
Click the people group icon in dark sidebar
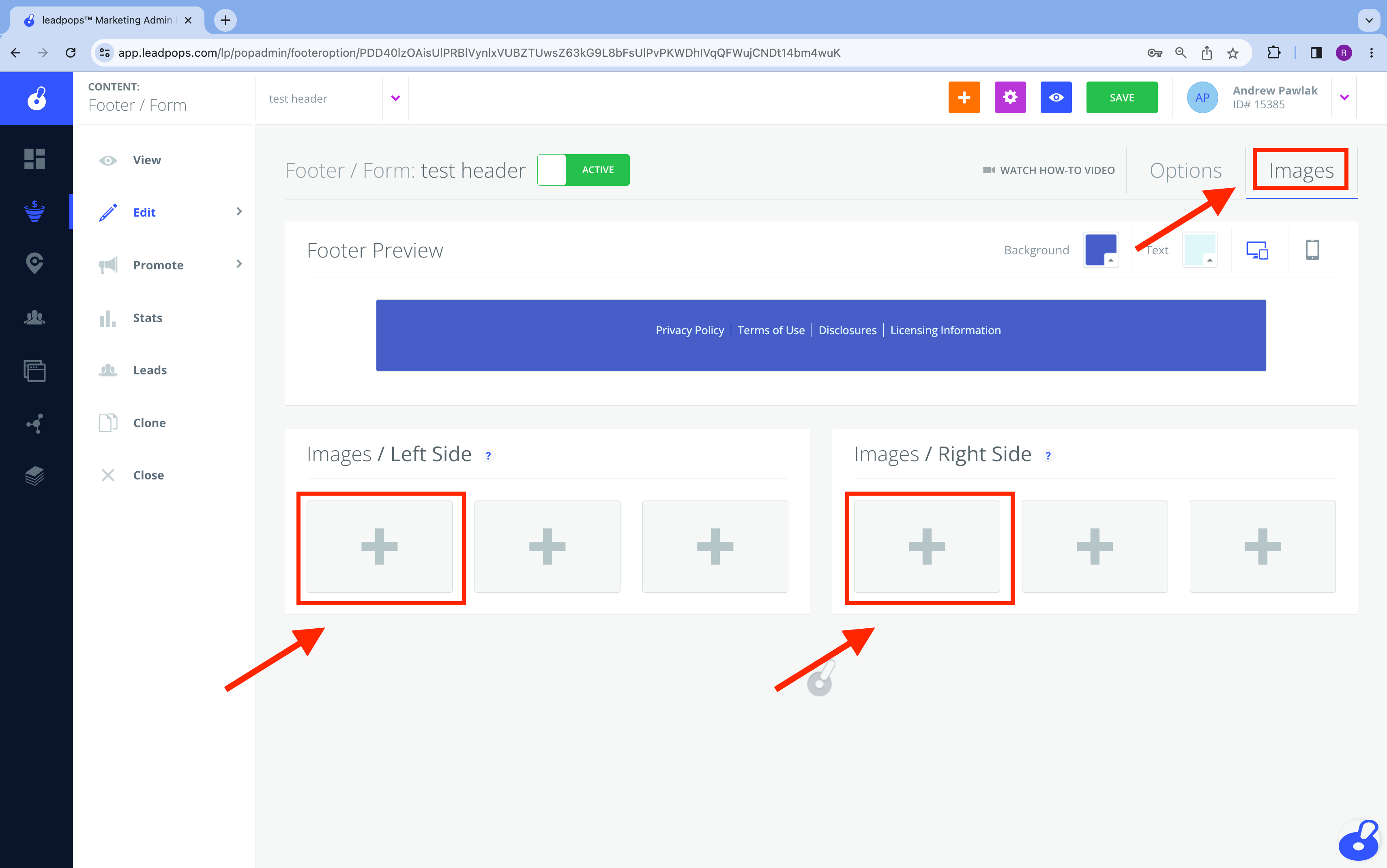[34, 318]
